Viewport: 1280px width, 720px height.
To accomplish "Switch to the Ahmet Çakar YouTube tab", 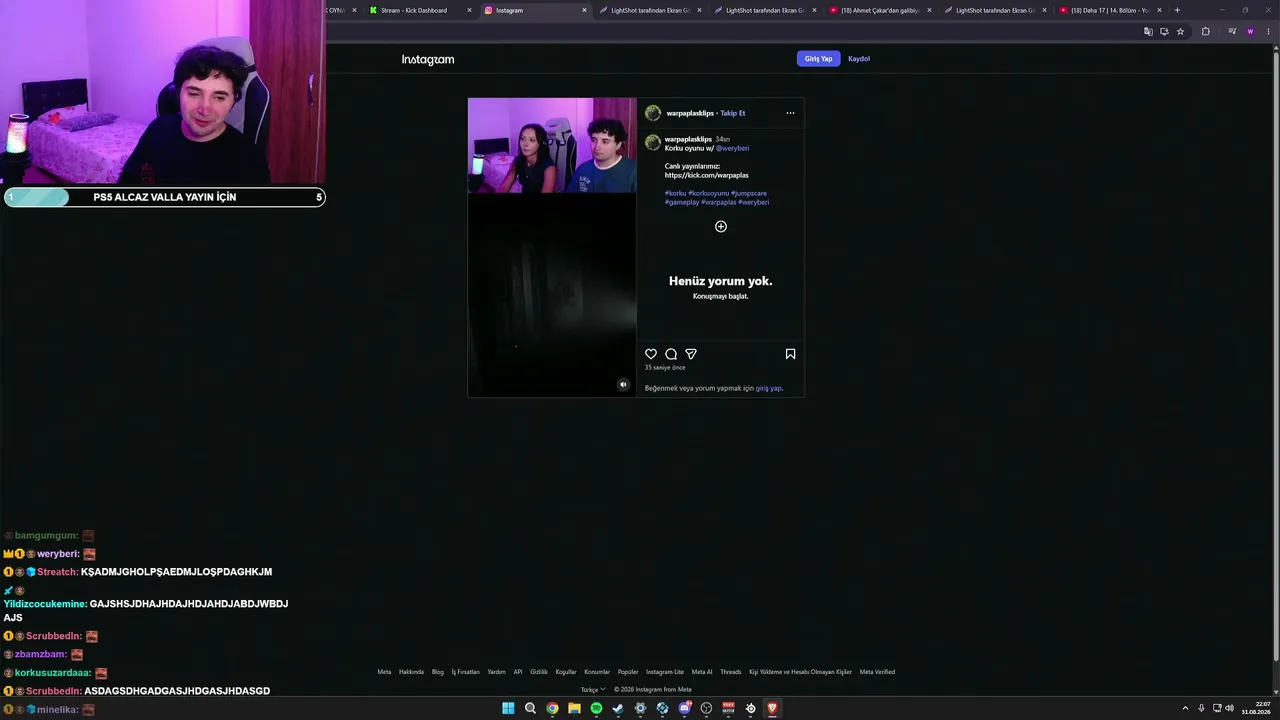I will [880, 10].
